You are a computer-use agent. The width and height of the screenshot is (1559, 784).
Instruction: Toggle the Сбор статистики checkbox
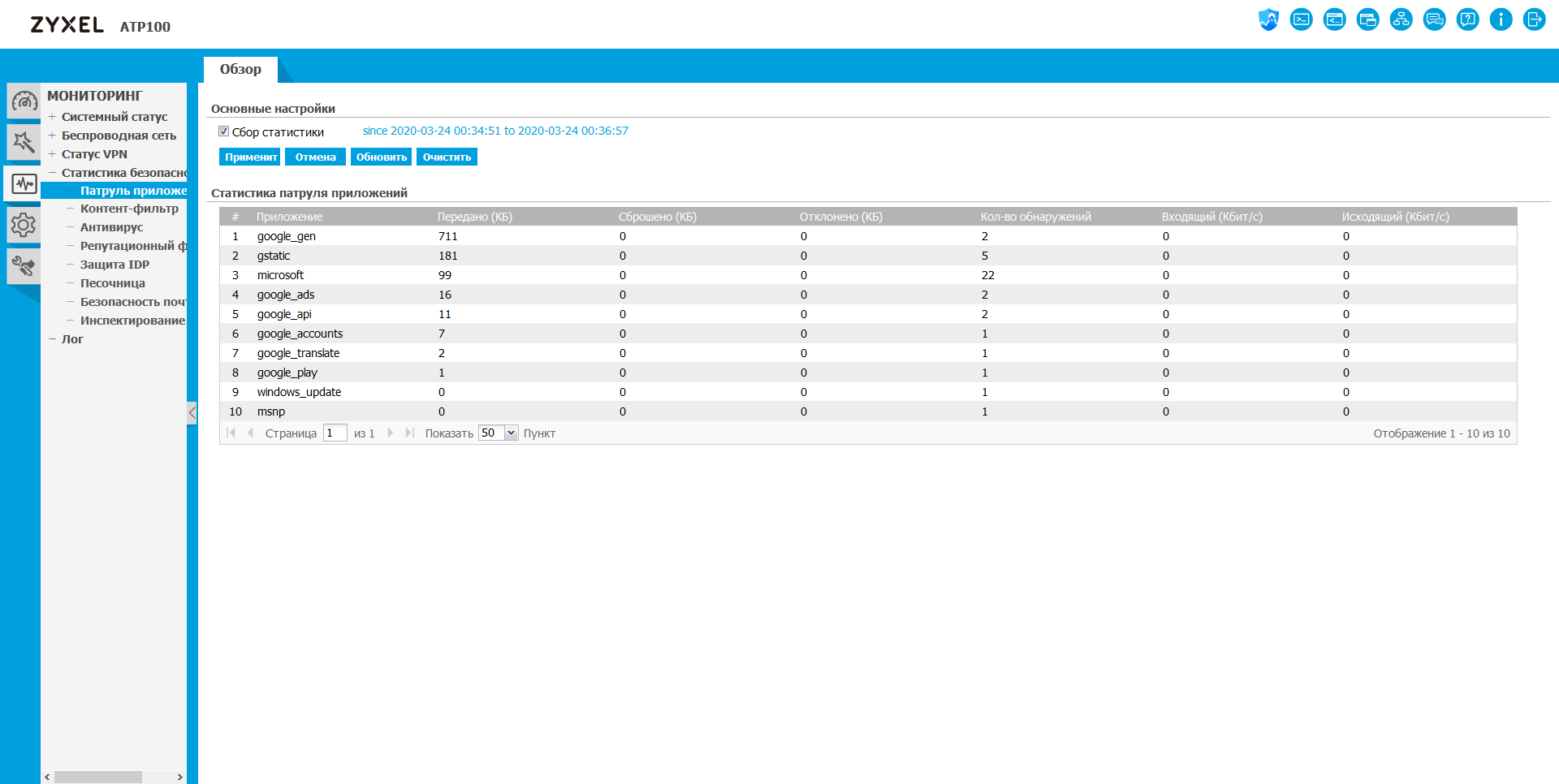tap(224, 131)
